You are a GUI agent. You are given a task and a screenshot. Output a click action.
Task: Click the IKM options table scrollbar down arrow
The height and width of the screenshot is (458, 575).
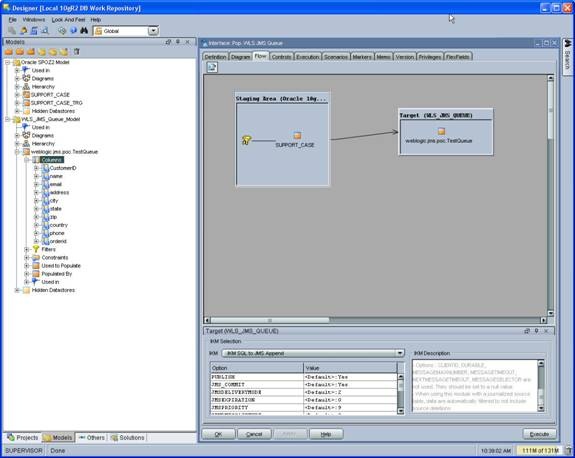[400, 411]
